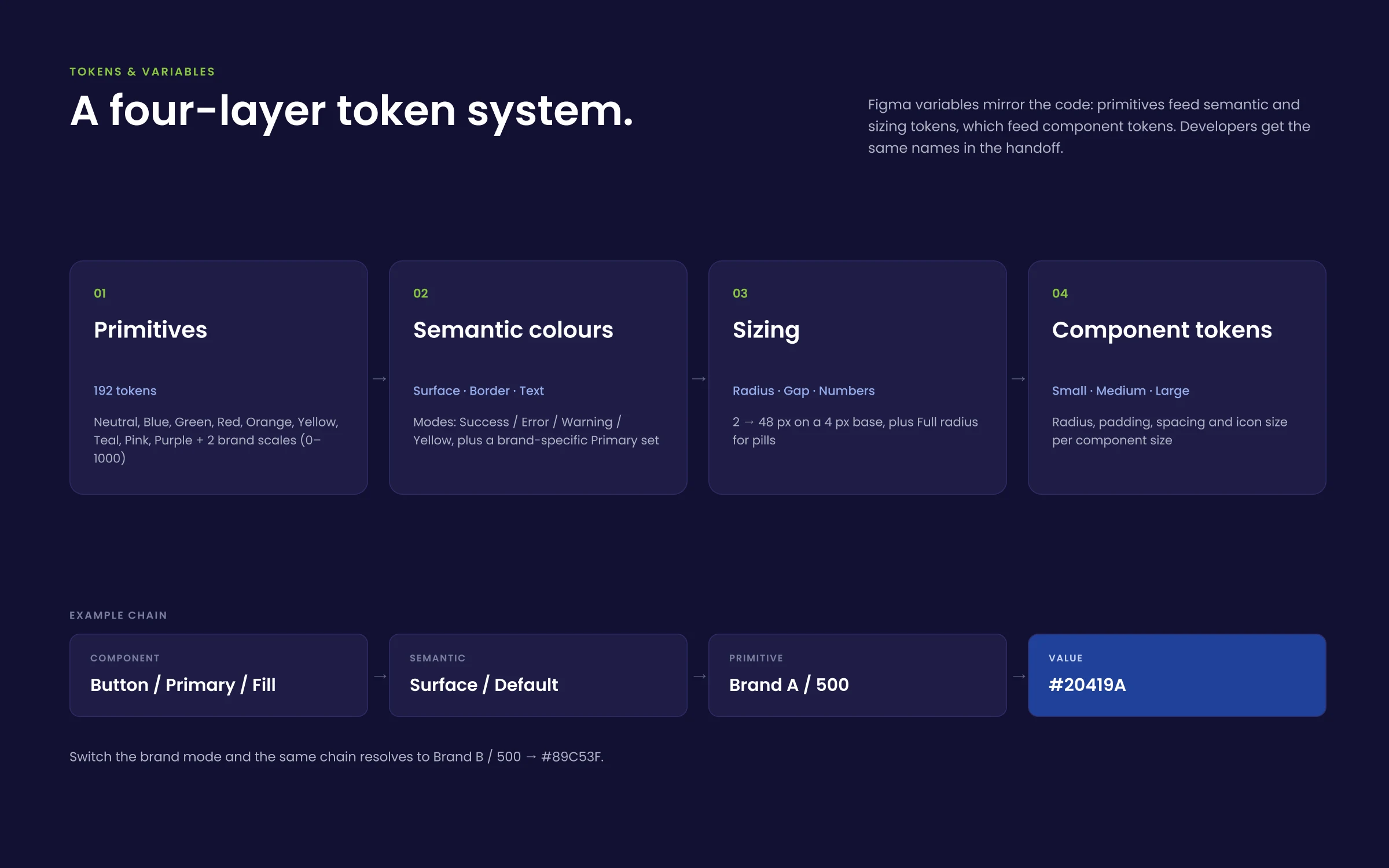Select the '192 tokens' text
The width and height of the screenshot is (1389, 868).
point(125,391)
